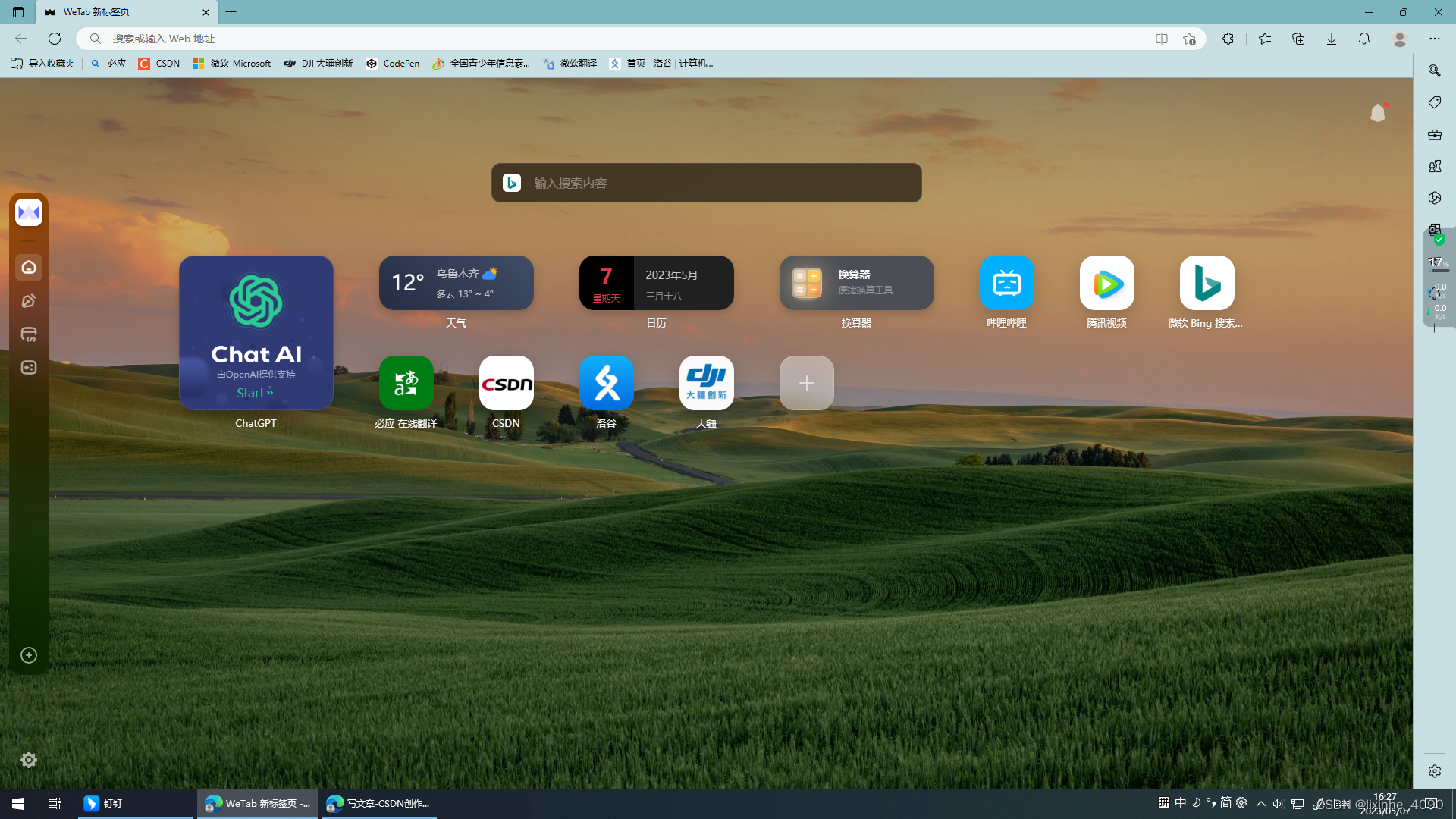Image resolution: width=1456 pixels, height=819 pixels.
Task: Open the calendar widget showing 2023年5月
Action: click(657, 283)
